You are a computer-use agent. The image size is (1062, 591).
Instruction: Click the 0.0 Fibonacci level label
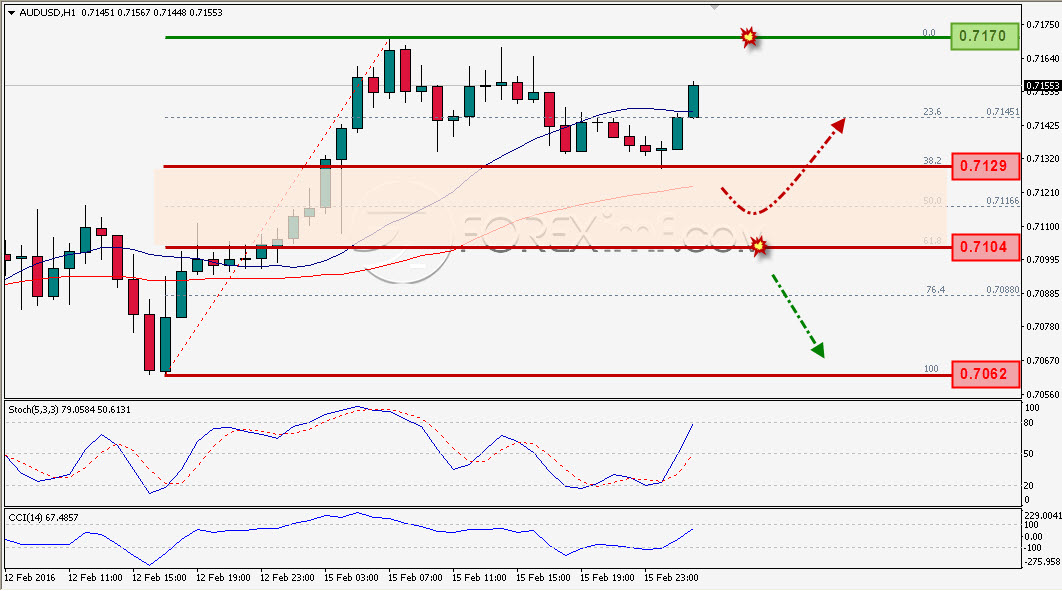pos(929,32)
